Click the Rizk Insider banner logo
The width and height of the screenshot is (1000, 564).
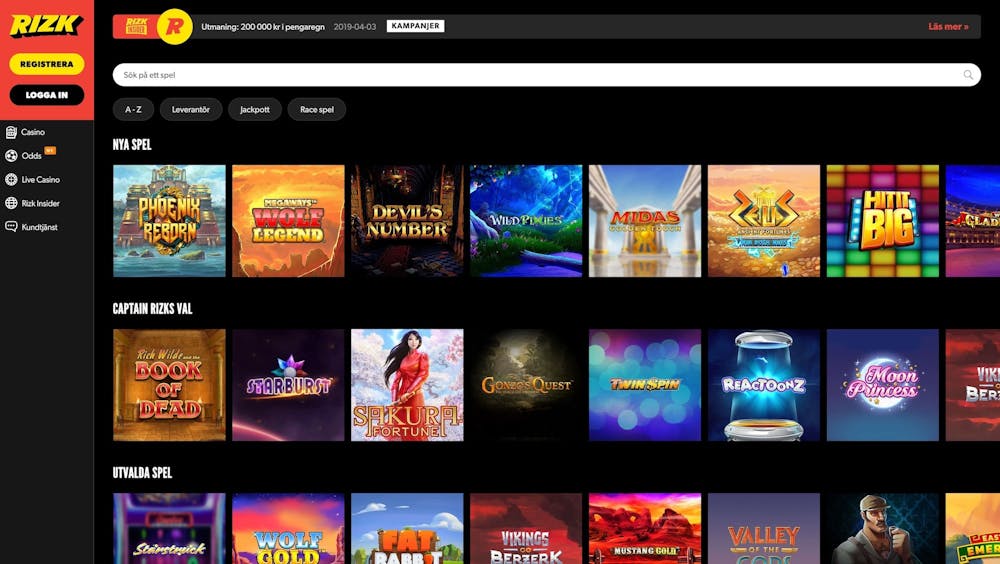(x=136, y=26)
